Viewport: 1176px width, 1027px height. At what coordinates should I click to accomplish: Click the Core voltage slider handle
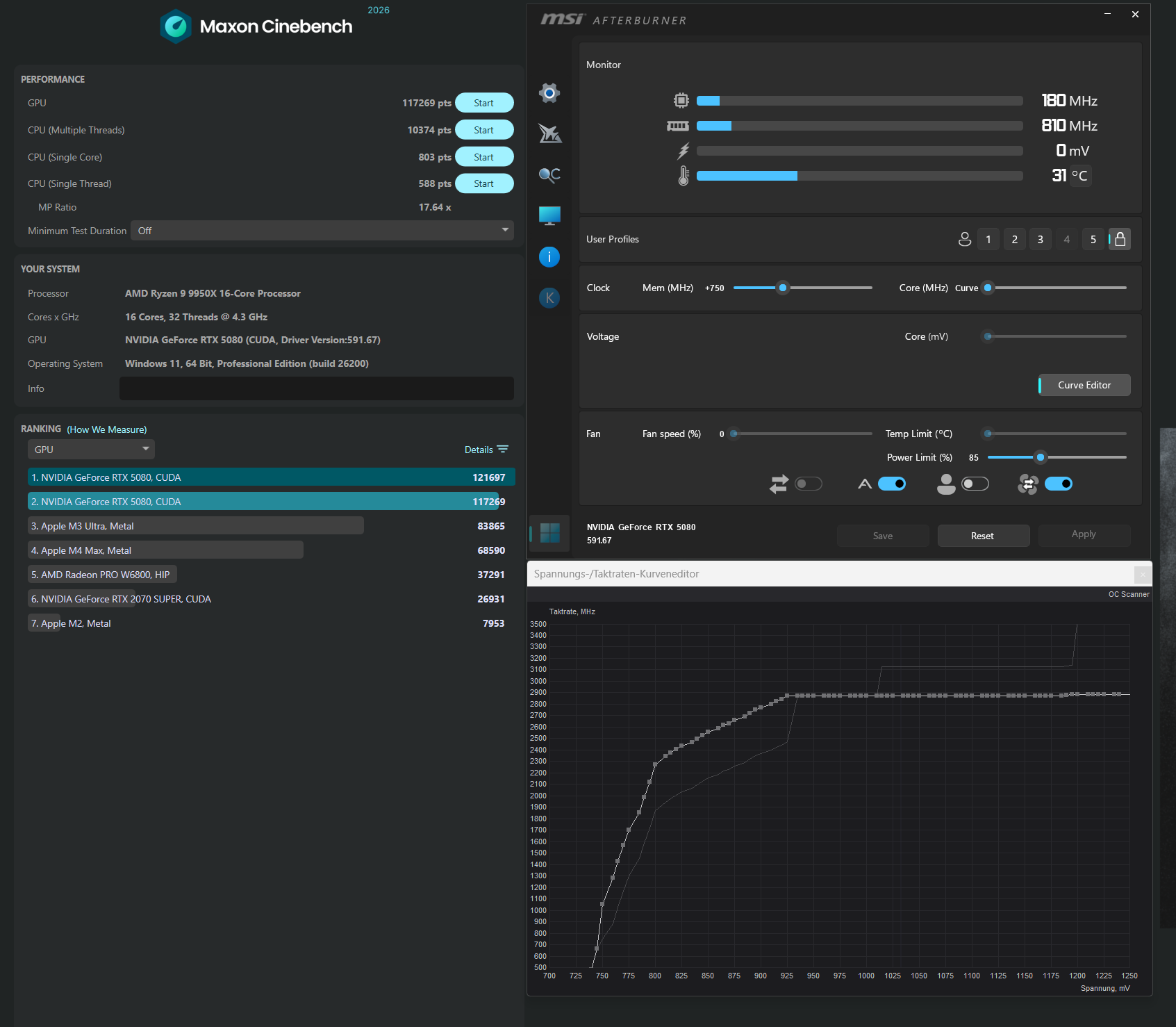pos(988,336)
